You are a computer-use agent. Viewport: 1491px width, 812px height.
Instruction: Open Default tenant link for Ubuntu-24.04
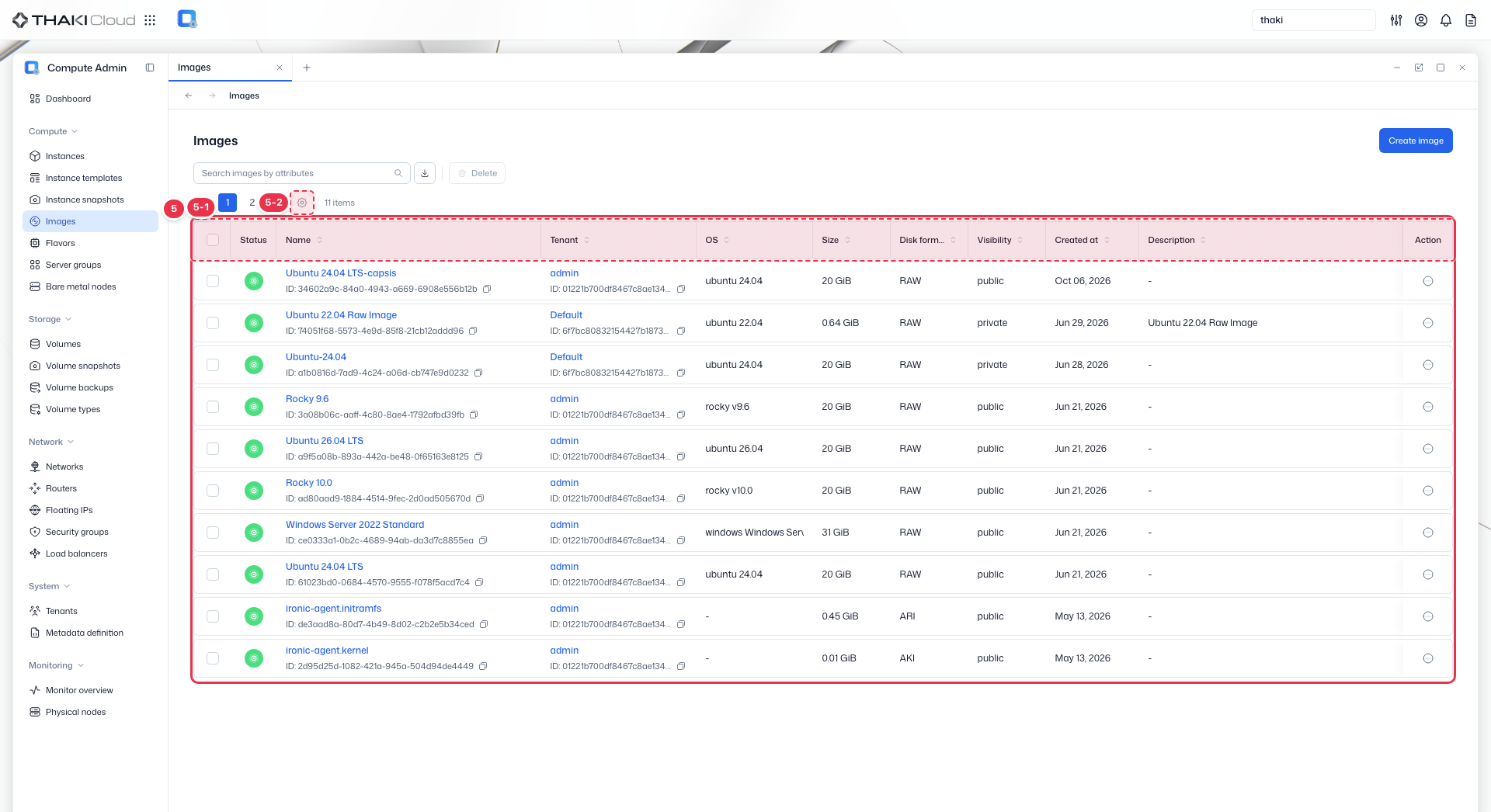566,357
